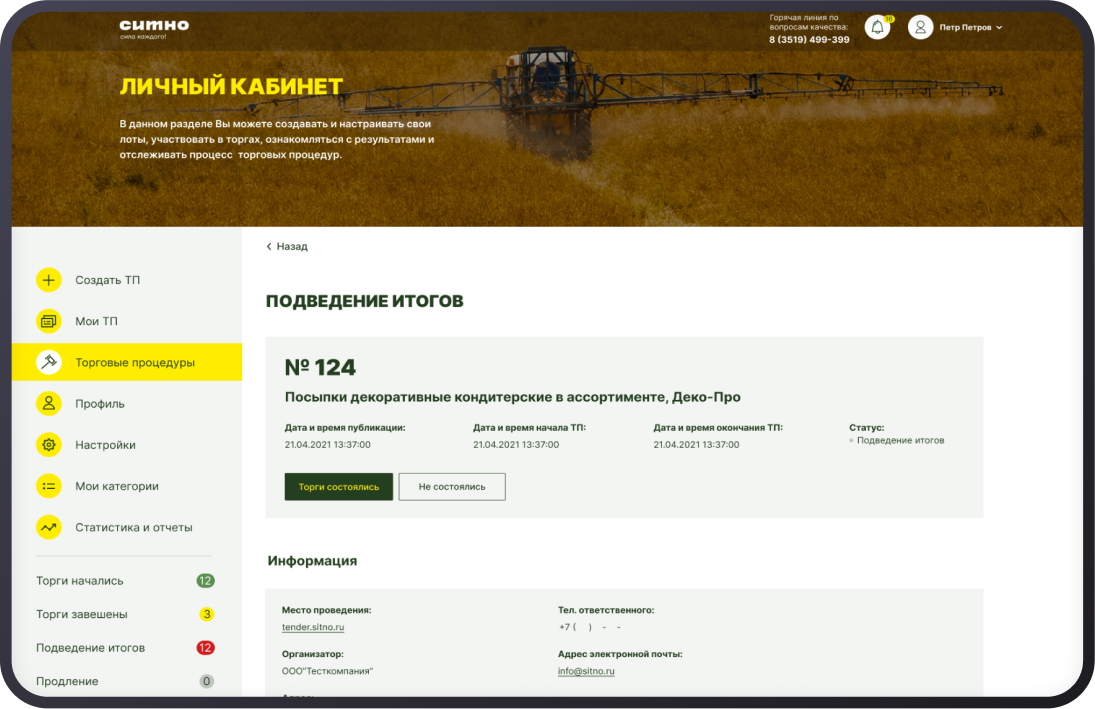Viewport: 1095px width, 709px height.
Task: Click the ООО "Тесткомпания" organizer text
Action: click(x=328, y=671)
